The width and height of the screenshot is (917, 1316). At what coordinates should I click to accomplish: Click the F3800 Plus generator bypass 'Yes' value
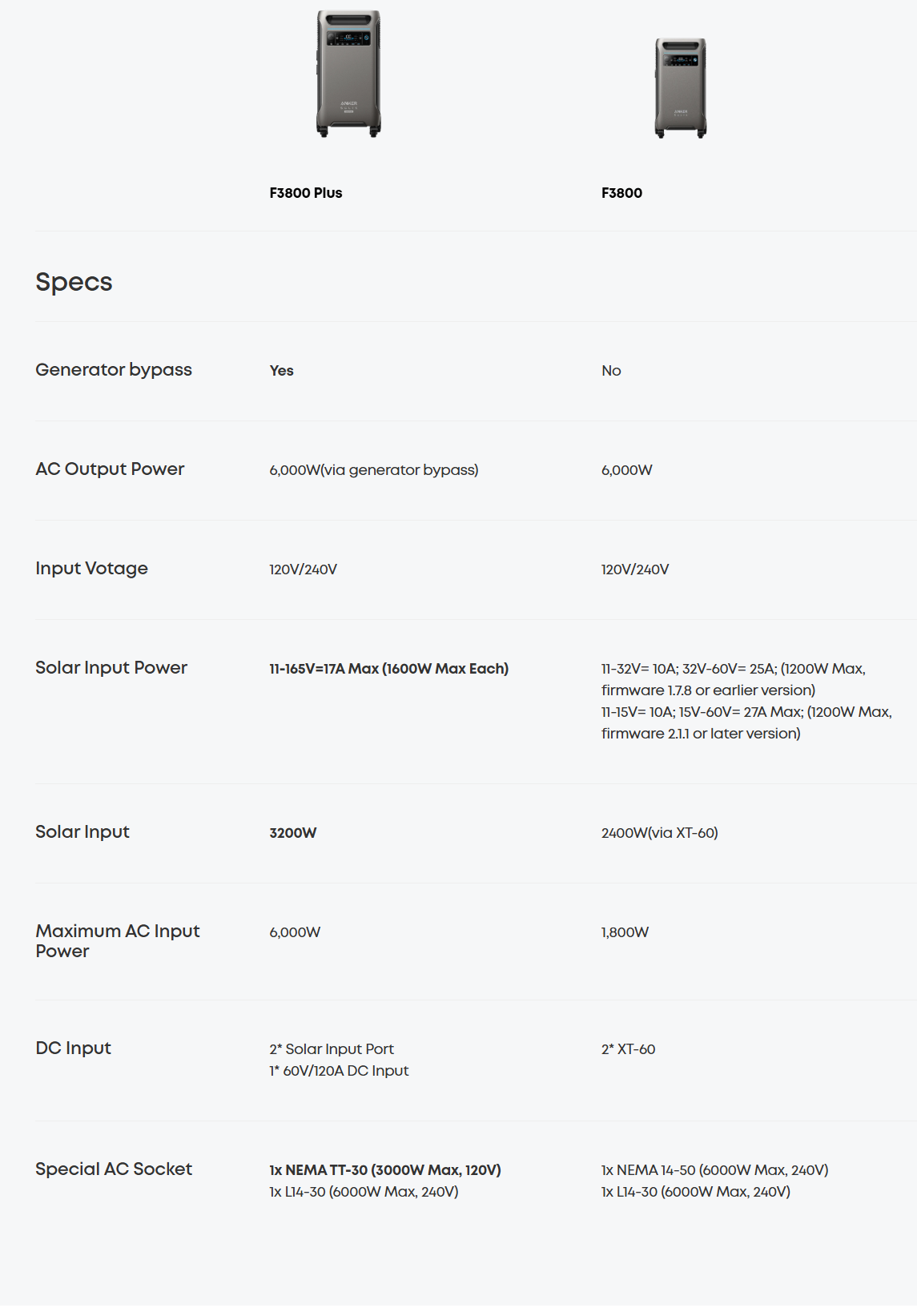pos(282,371)
